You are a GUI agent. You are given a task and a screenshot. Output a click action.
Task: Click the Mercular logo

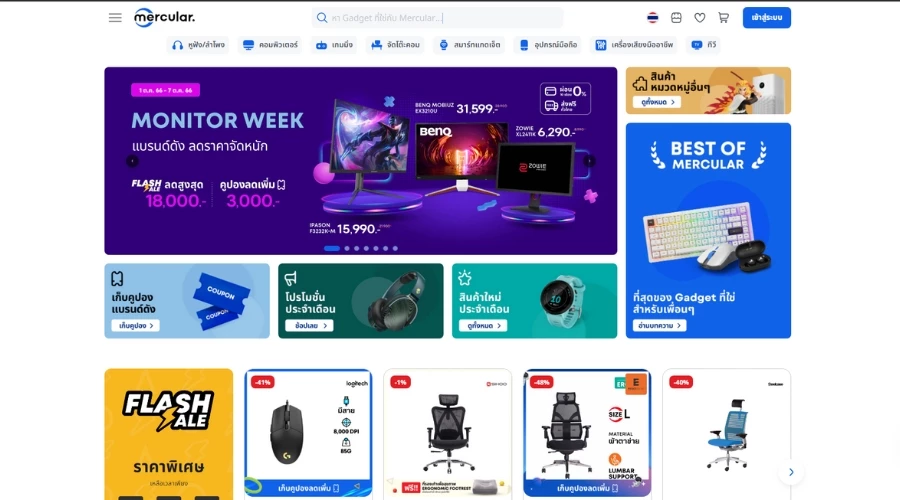[164, 18]
